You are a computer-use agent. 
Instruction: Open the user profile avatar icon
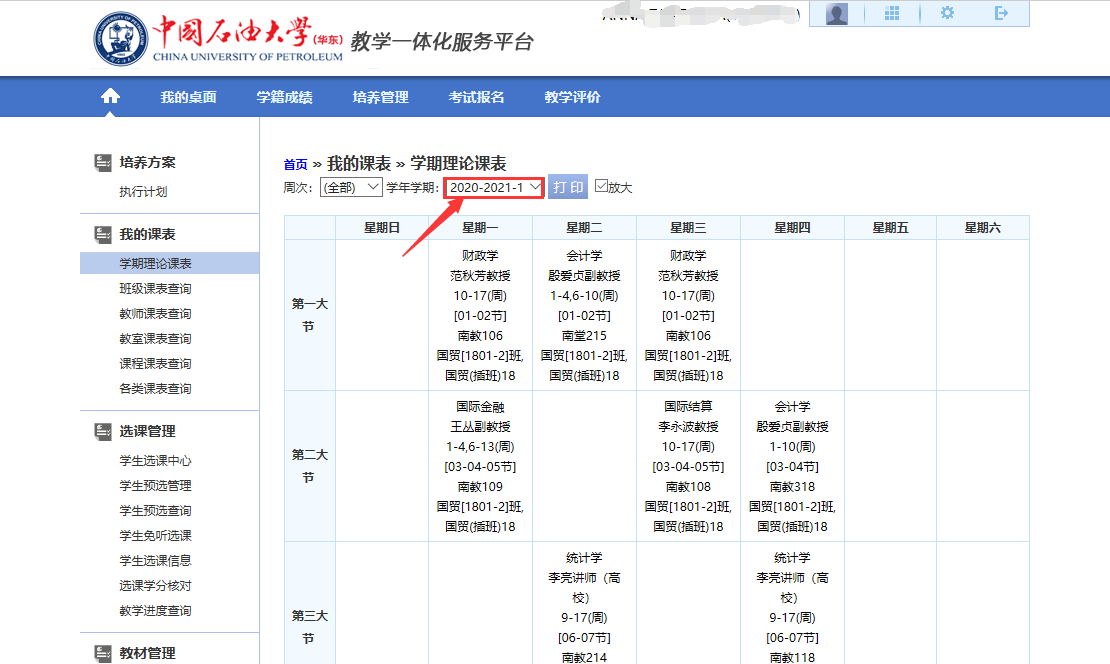coord(837,13)
